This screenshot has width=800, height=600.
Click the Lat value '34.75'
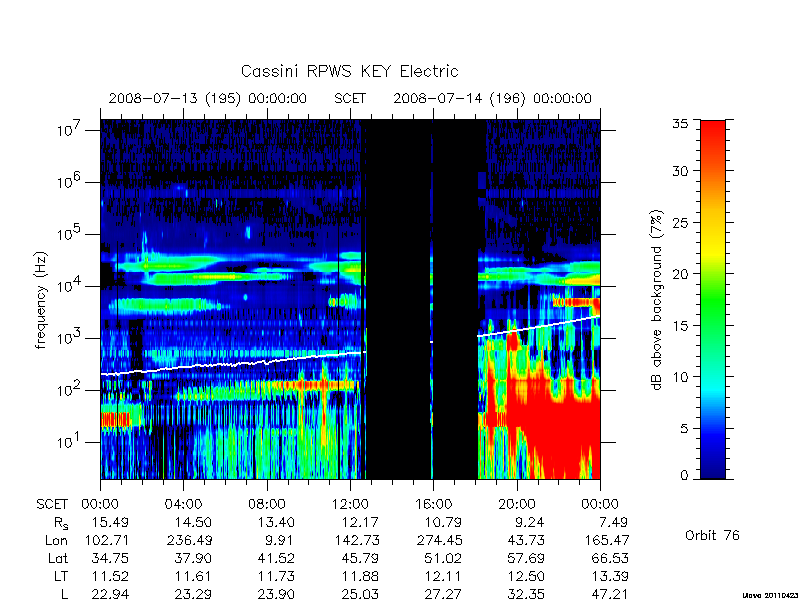coord(110,559)
